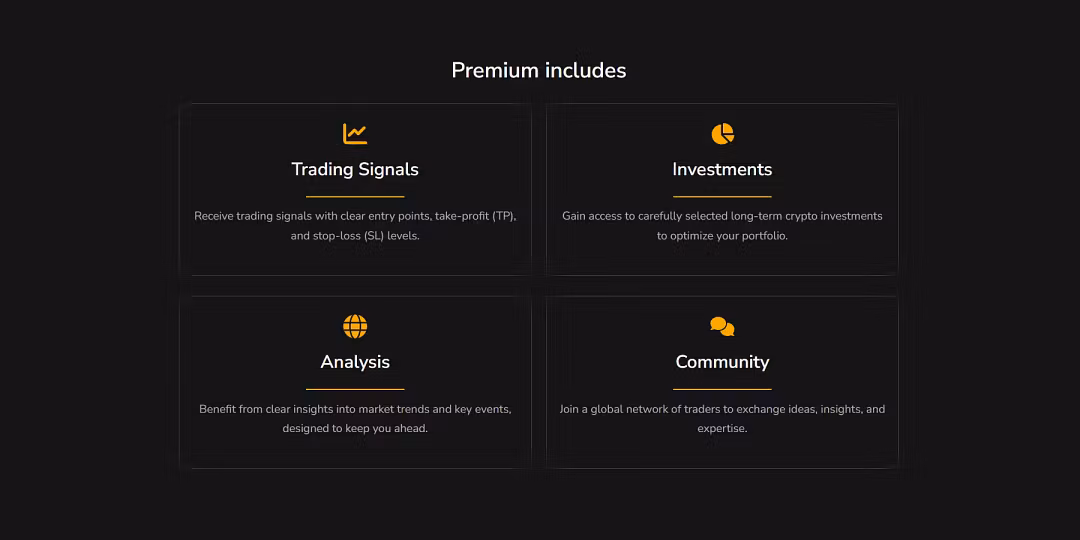Select the Trading Signals heading
Screen dimensions: 1080x540
(355, 169)
